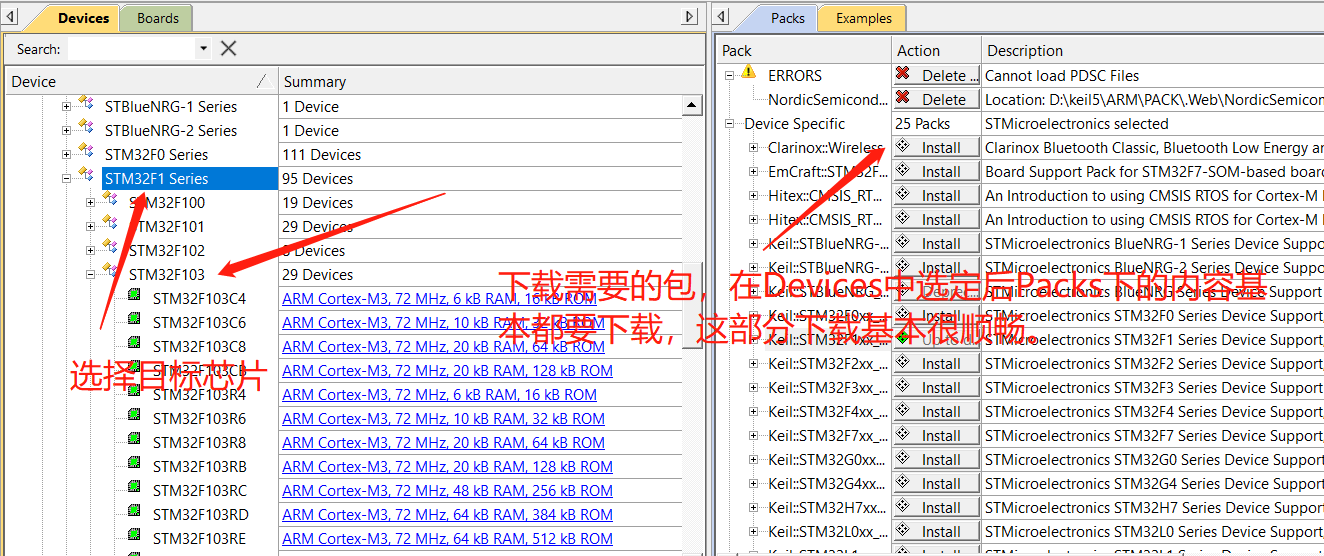Collapse the ERRORS pack group
Viewport: 1324px width, 556px height.
(x=729, y=75)
